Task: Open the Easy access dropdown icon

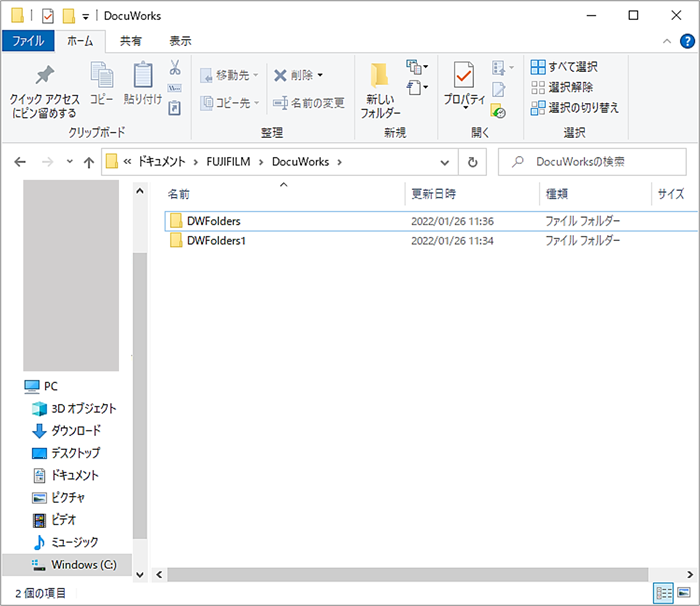Action: point(417,88)
